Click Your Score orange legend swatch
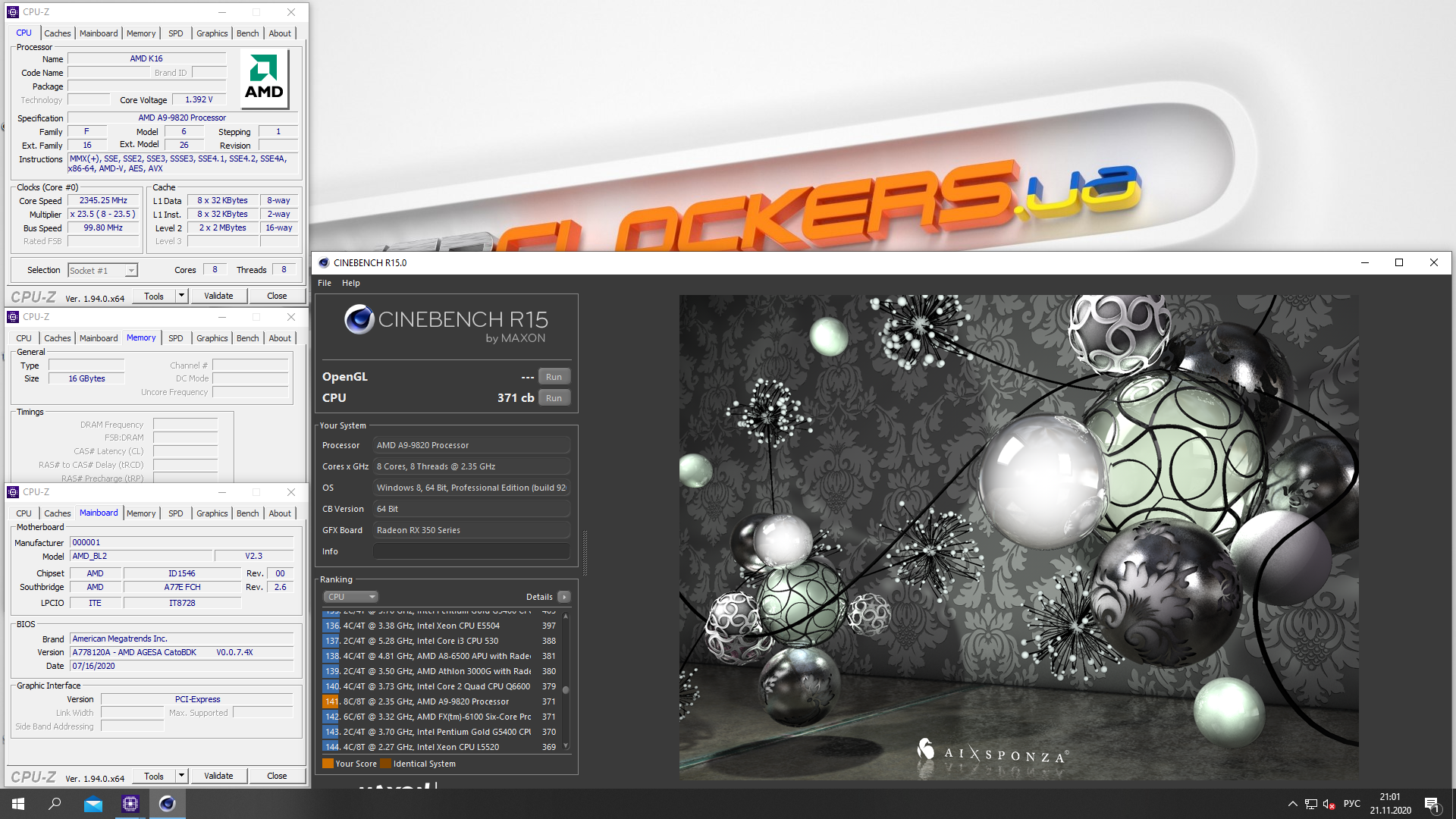This screenshot has width=1456, height=819. 328,764
